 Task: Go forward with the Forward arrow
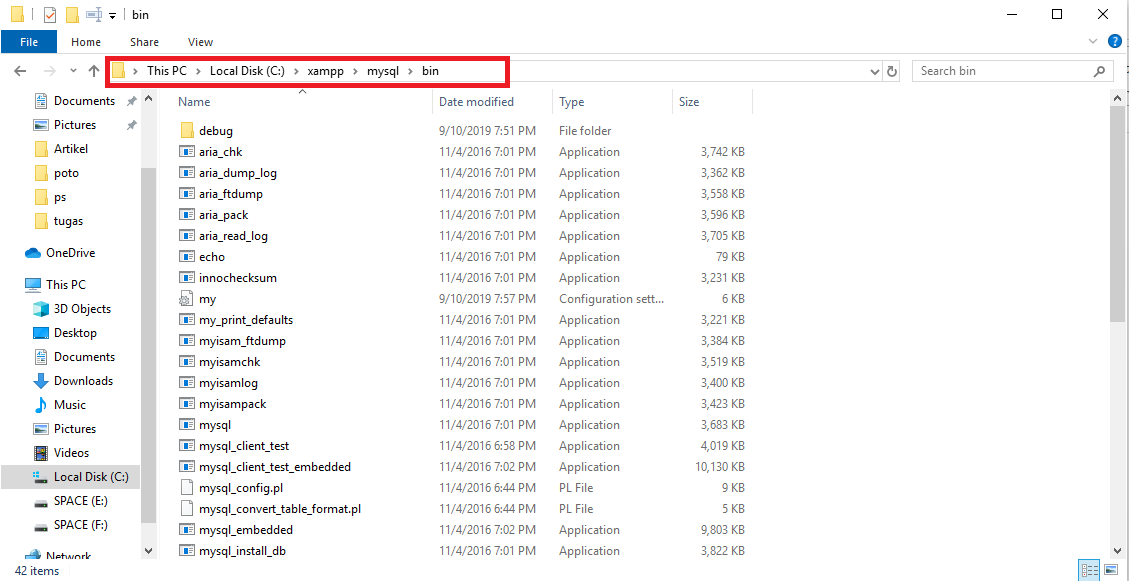coord(50,71)
